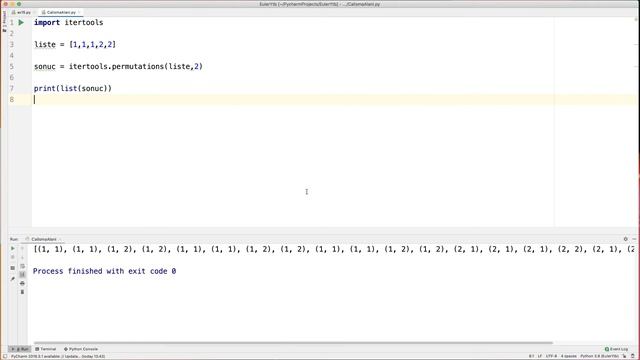Screen dimensions: 640x360
Task: Hide the Run tool window
Action: click(x=634, y=239)
